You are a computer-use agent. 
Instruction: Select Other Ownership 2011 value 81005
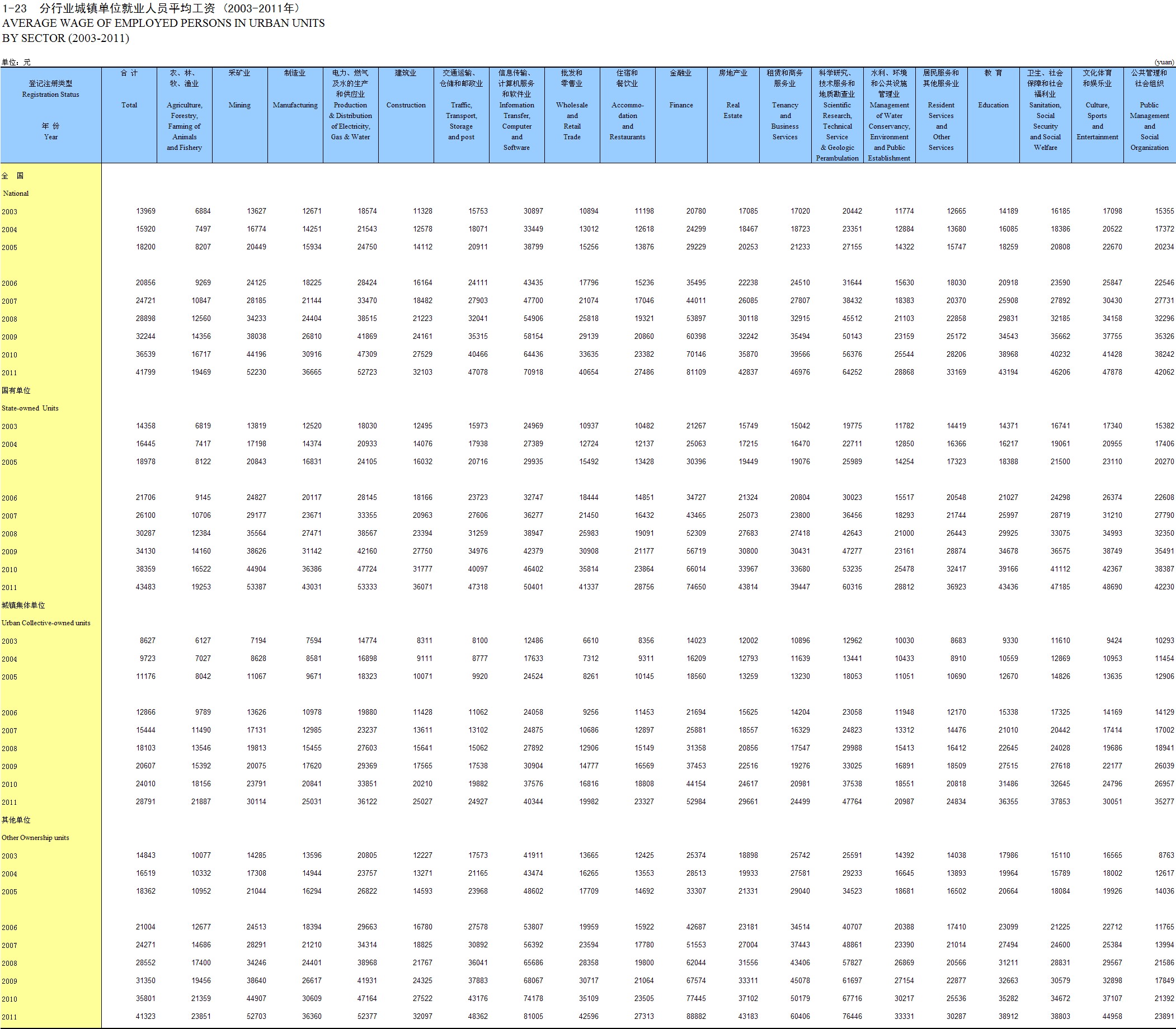point(533,1016)
